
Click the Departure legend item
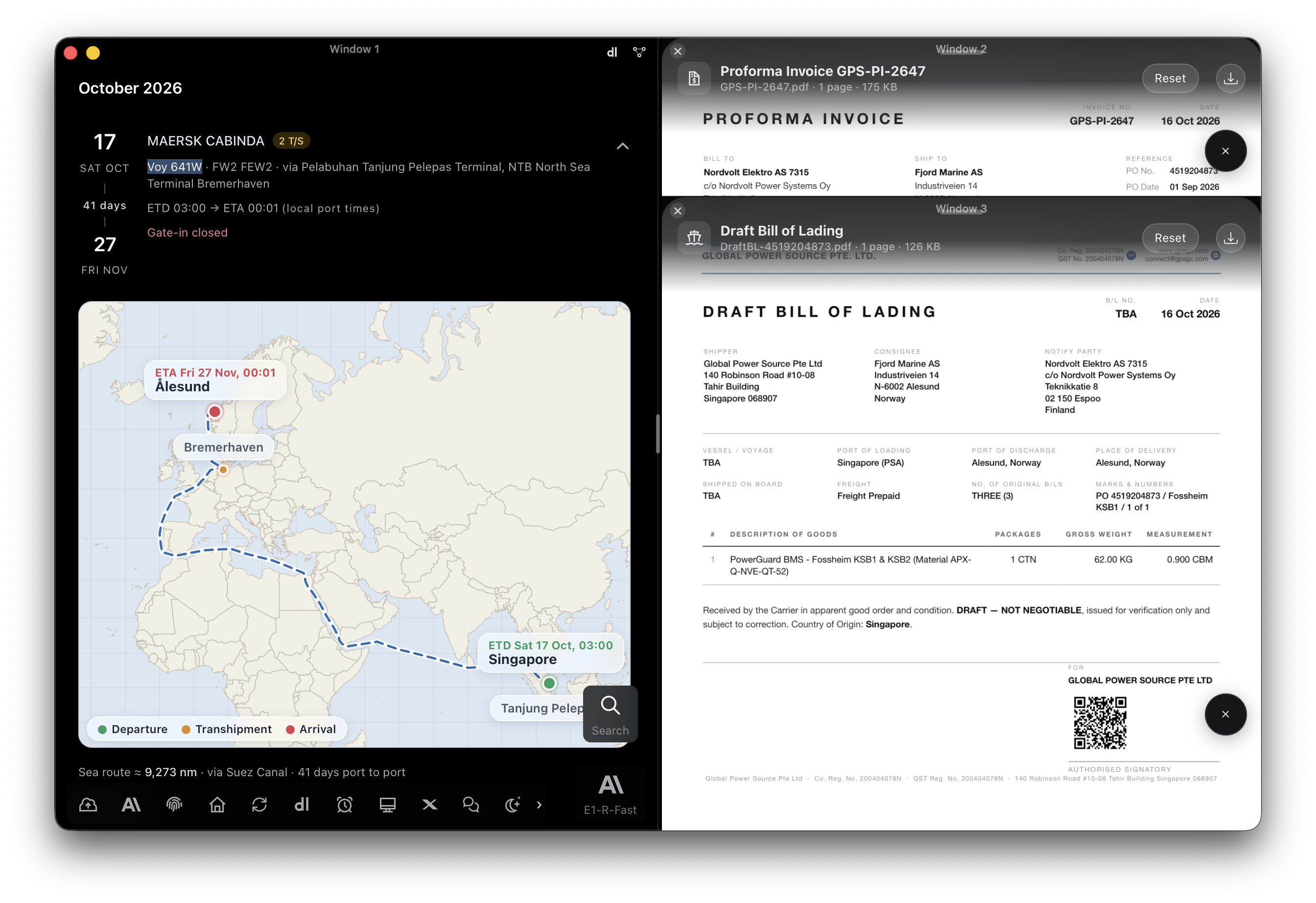[133, 729]
